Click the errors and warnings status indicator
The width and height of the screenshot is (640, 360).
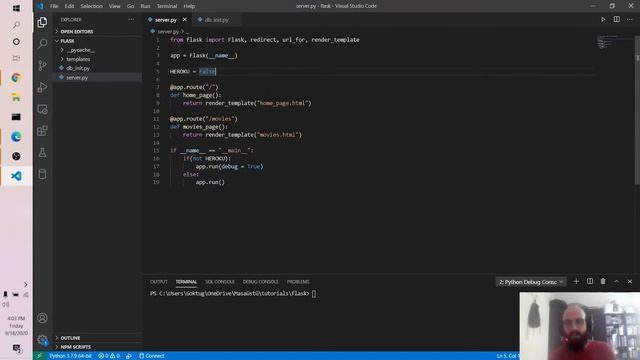[x=109, y=356]
